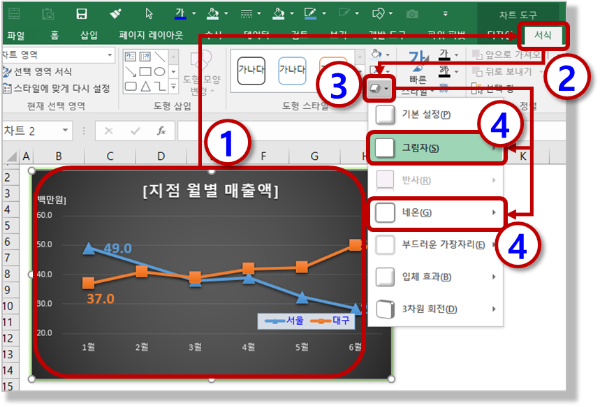Viewport: 600px width, 407px height.
Task: Click the 대구 legend entry in chart
Action: 329,321
